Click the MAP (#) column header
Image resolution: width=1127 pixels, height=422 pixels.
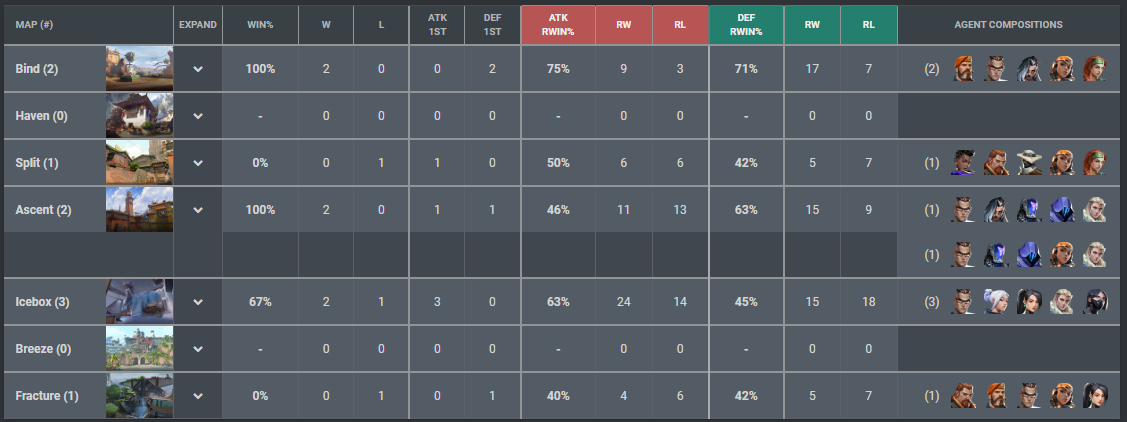(36, 24)
